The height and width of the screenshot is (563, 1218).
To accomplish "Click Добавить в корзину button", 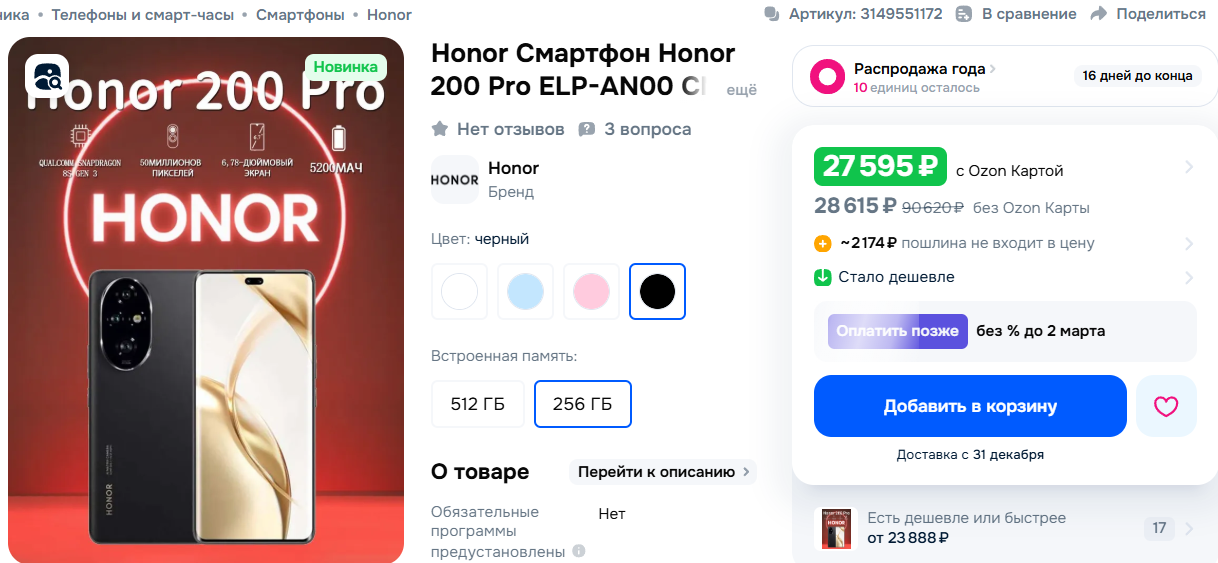I will click(970, 406).
